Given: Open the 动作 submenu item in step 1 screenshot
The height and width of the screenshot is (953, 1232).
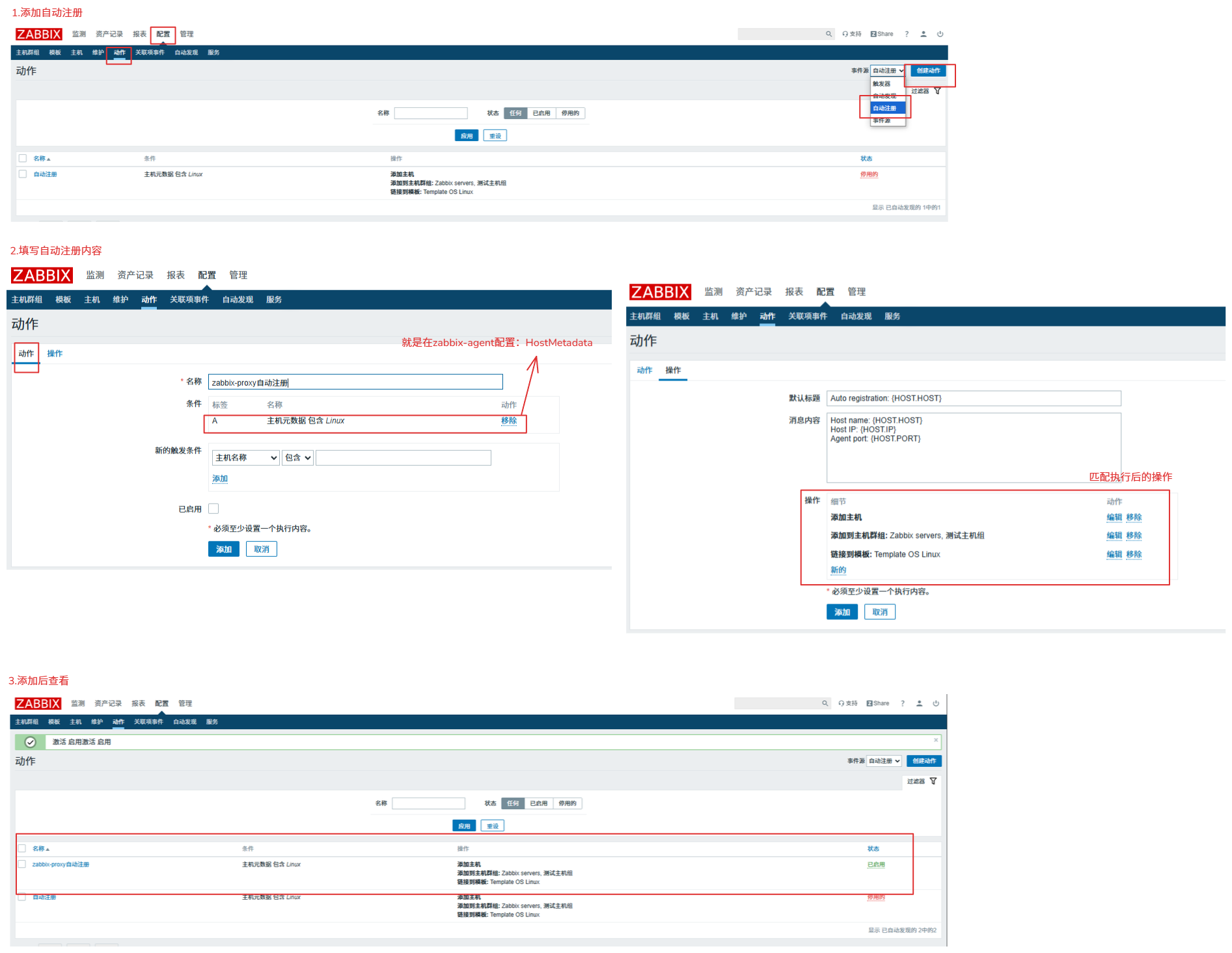Looking at the screenshot, I should (119, 53).
